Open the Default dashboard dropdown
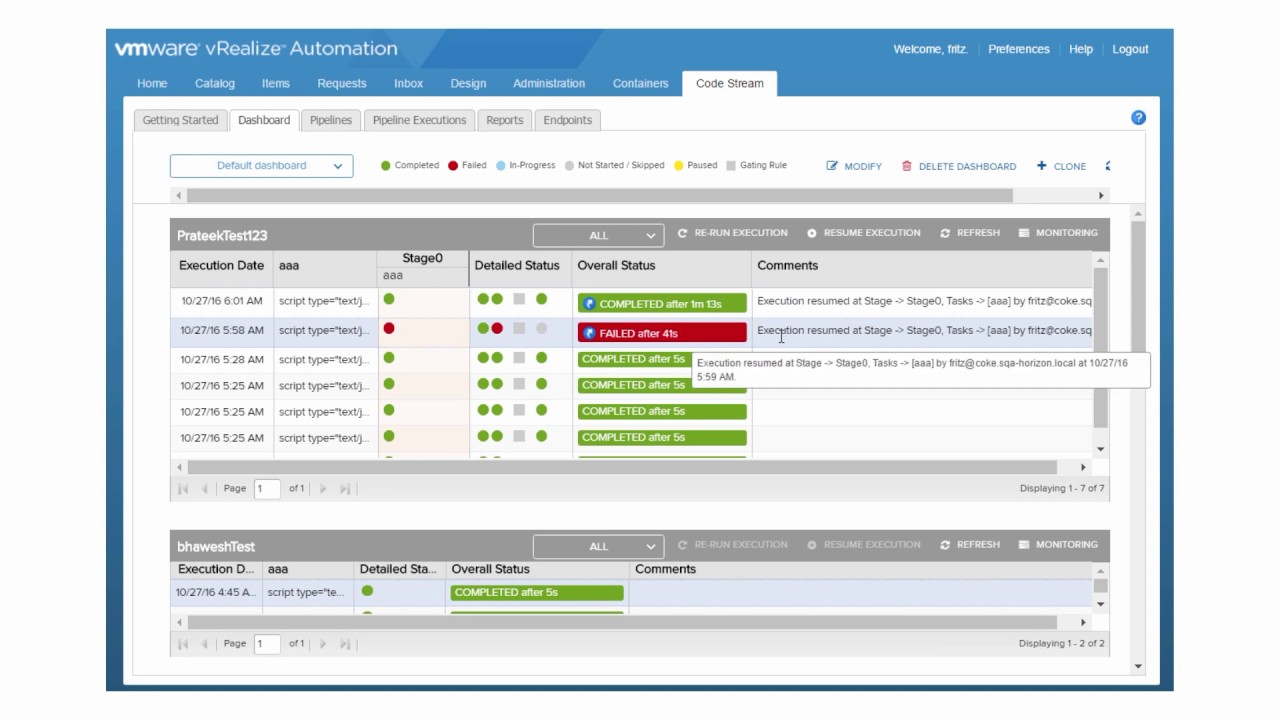Viewport: 1280px width, 720px height. pyautogui.click(x=261, y=165)
